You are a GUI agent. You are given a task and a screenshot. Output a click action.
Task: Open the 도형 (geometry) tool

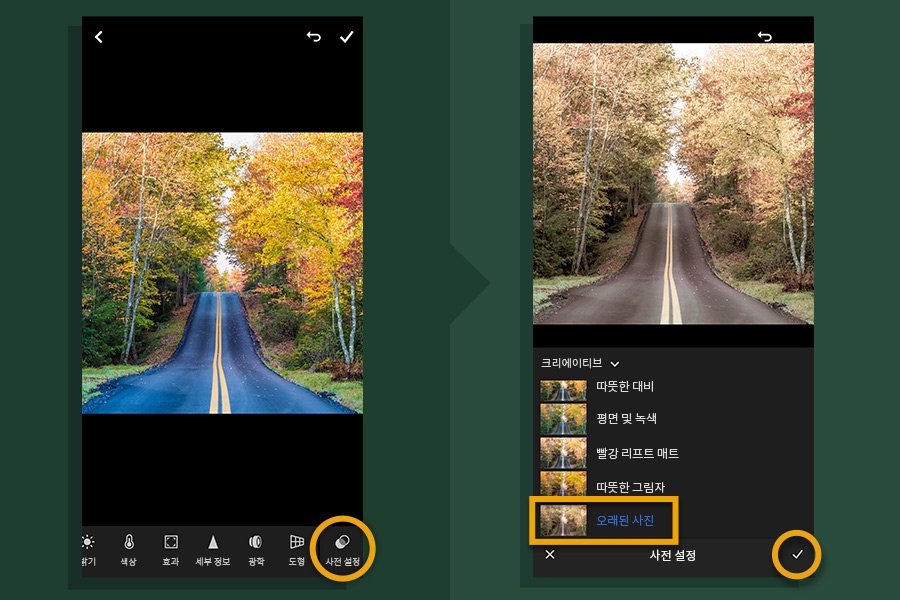pos(297,549)
